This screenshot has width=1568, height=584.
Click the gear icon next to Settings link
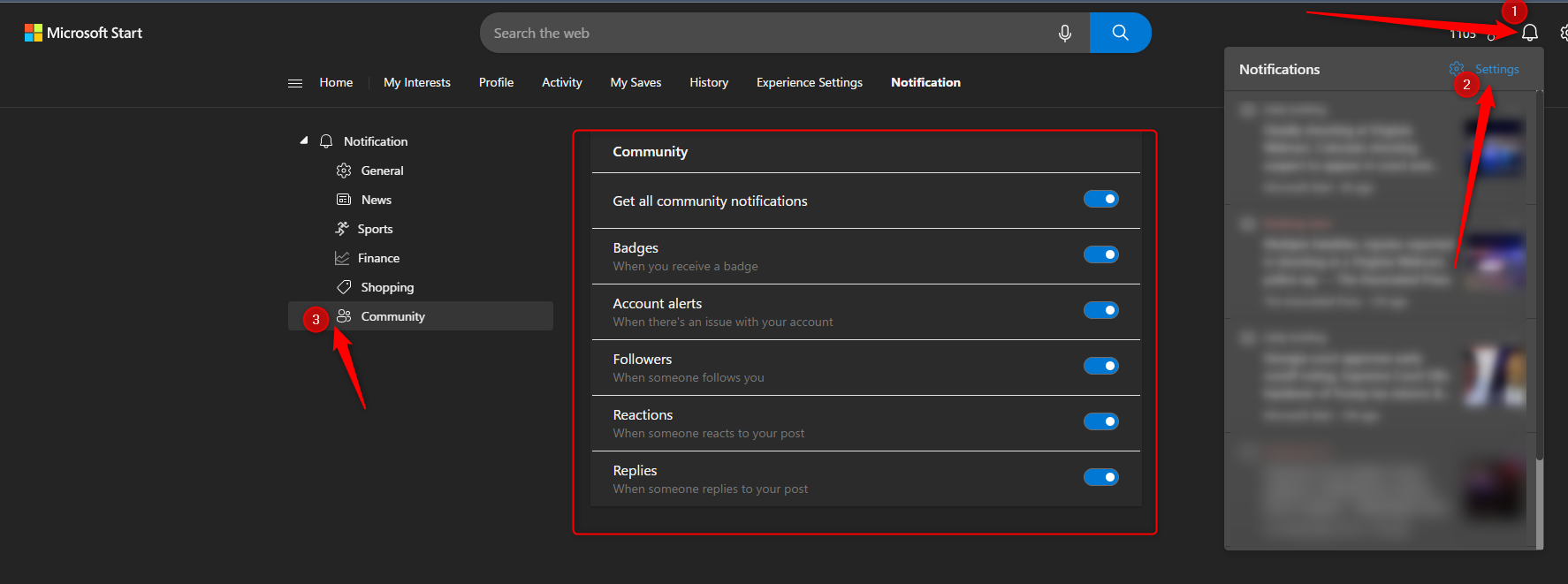pos(1457,69)
